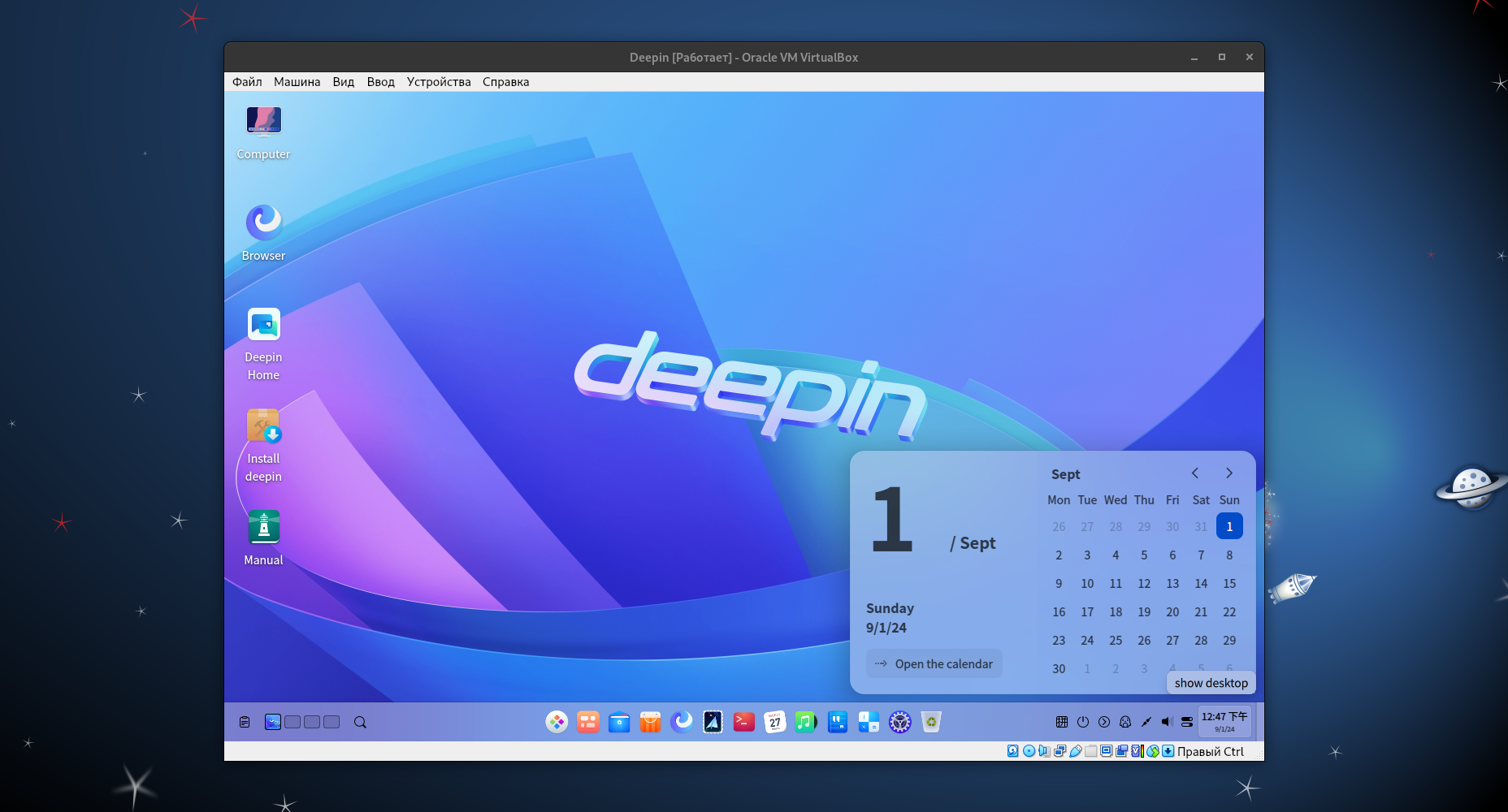Open the blue document reader dock icon
This screenshot has width=1508, height=812.
tap(838, 722)
